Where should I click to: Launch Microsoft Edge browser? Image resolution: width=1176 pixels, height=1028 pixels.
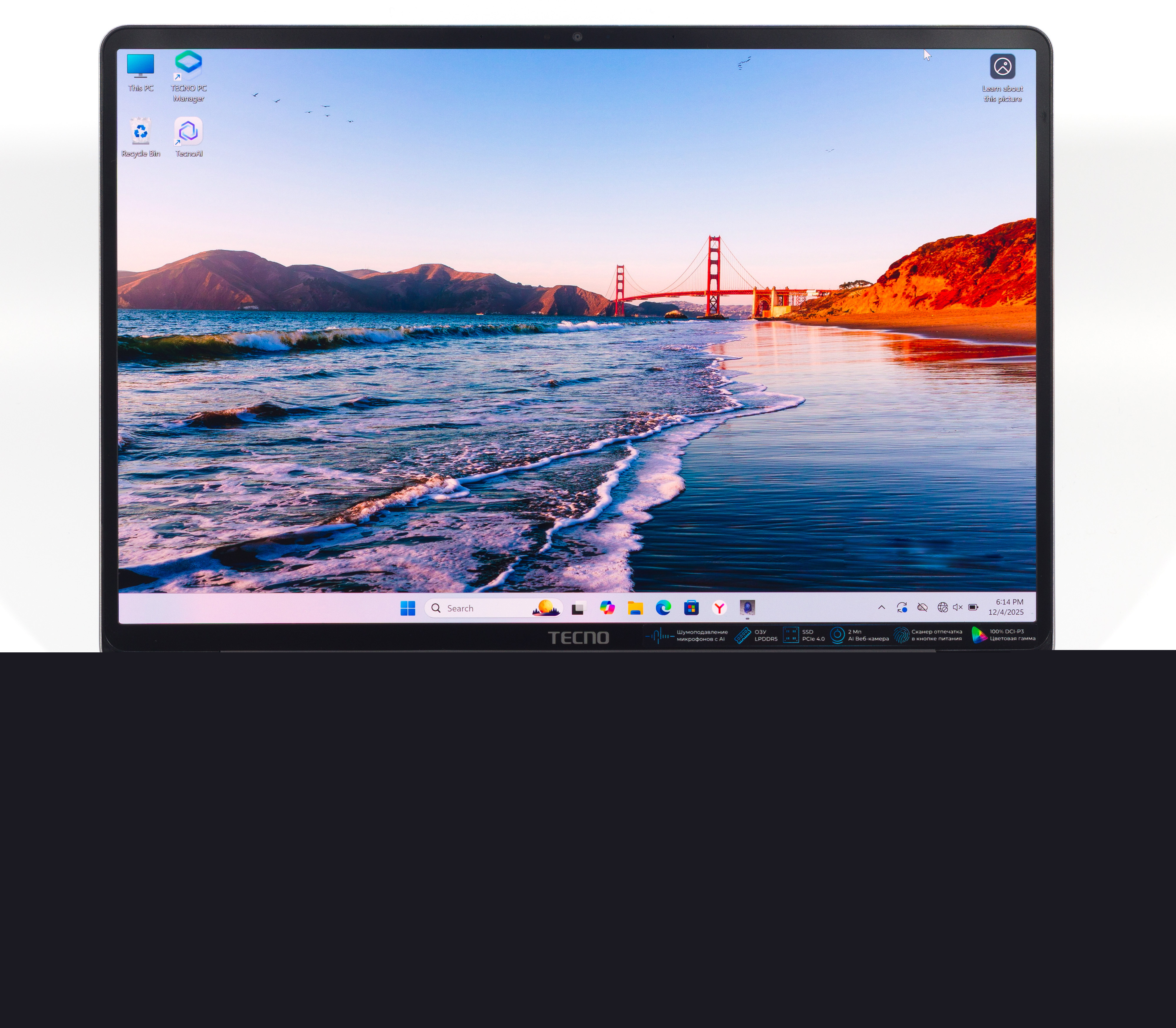663,608
